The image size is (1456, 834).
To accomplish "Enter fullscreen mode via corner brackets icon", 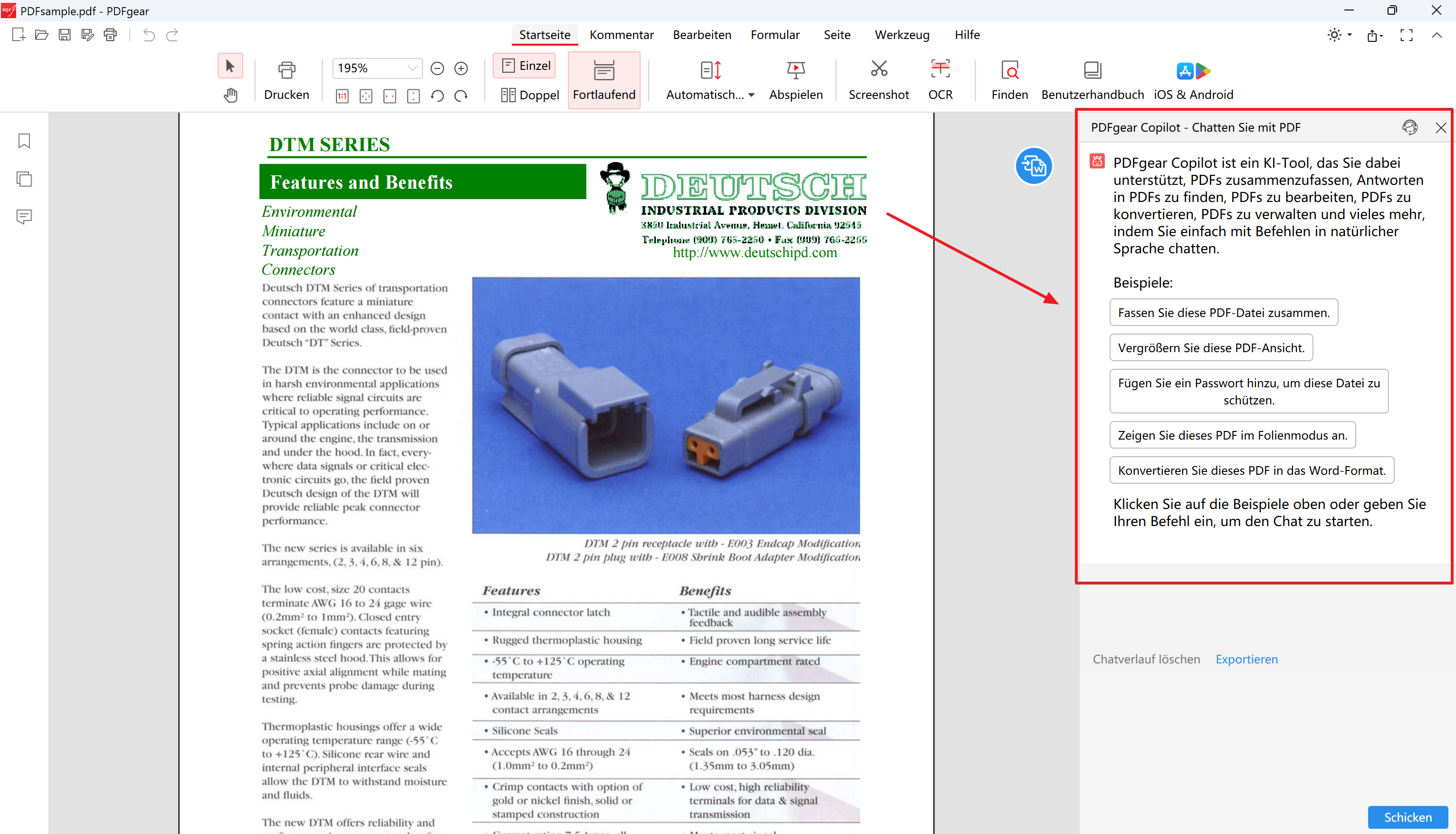I will (1406, 36).
